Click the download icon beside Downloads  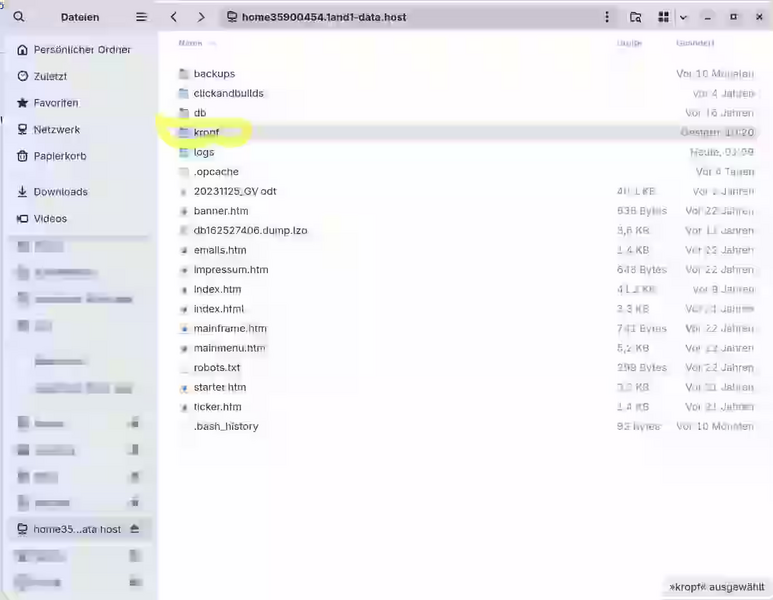coord(22,192)
